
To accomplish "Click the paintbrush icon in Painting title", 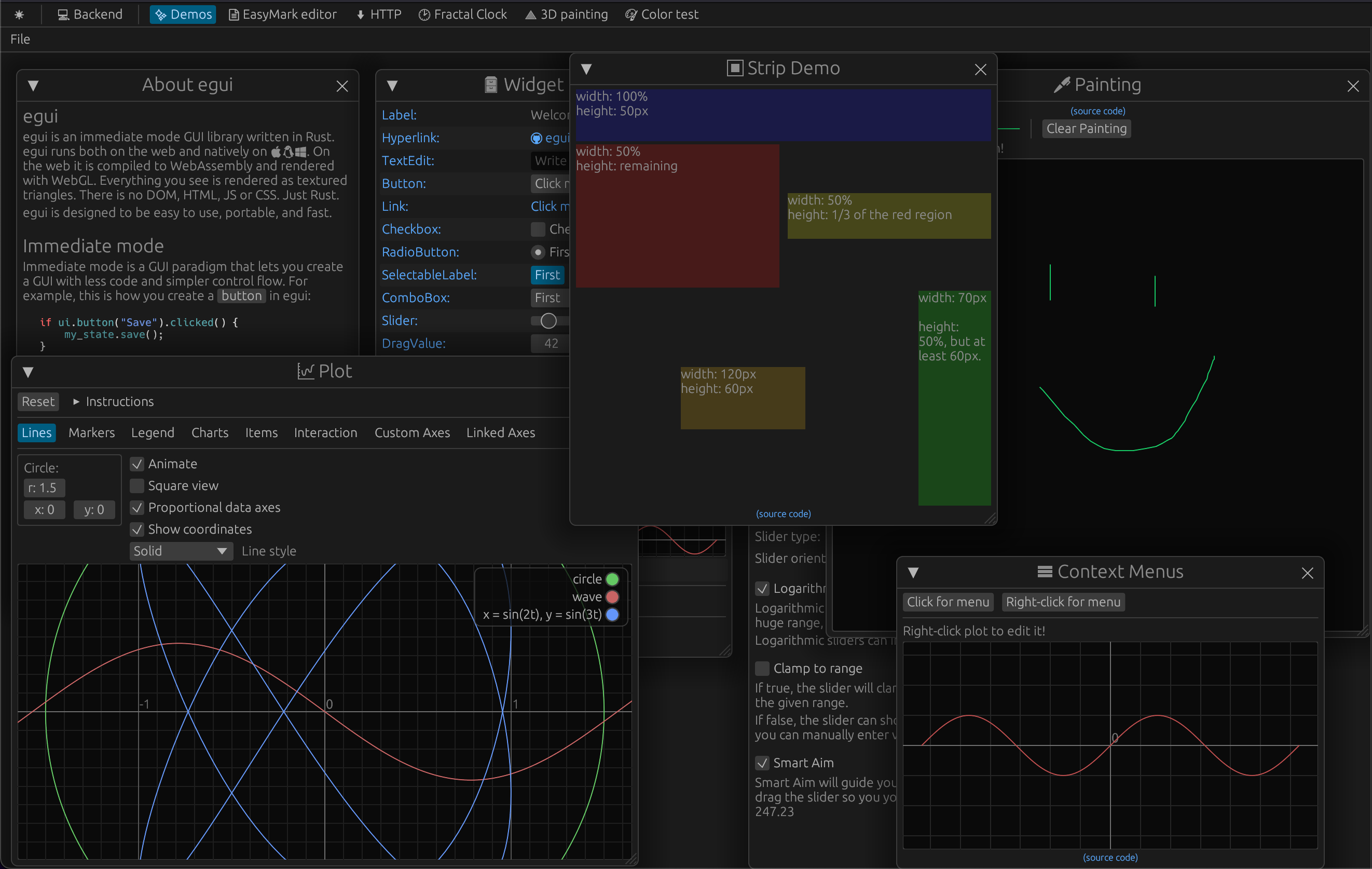I will [1063, 84].
